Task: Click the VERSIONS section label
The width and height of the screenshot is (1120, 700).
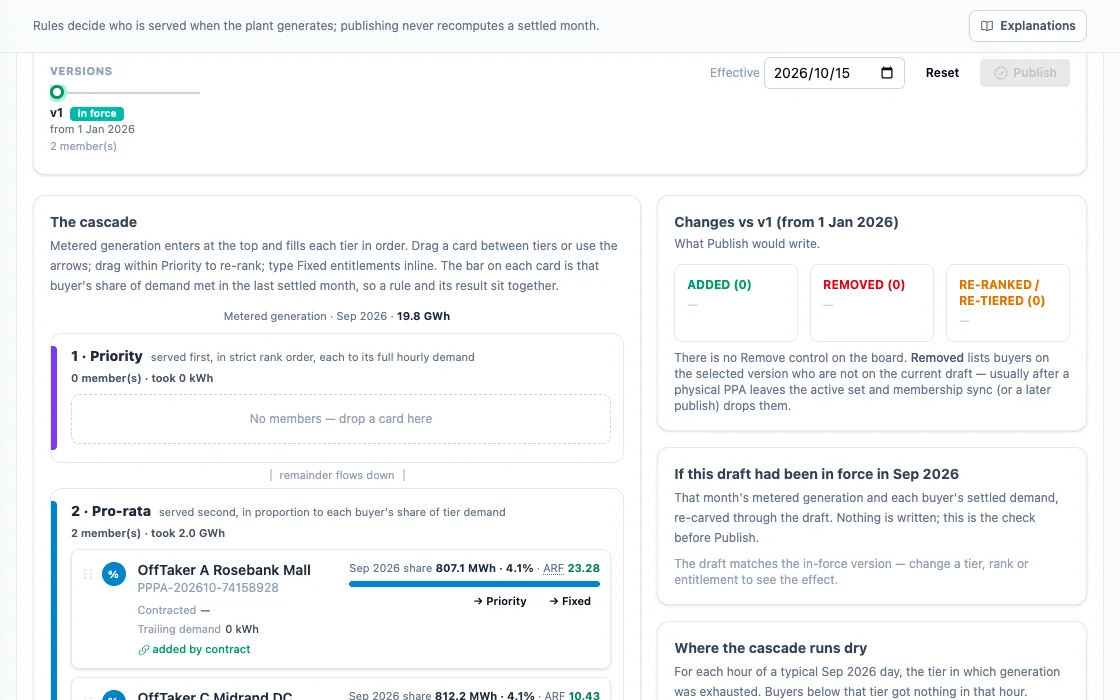Action: coord(81,71)
